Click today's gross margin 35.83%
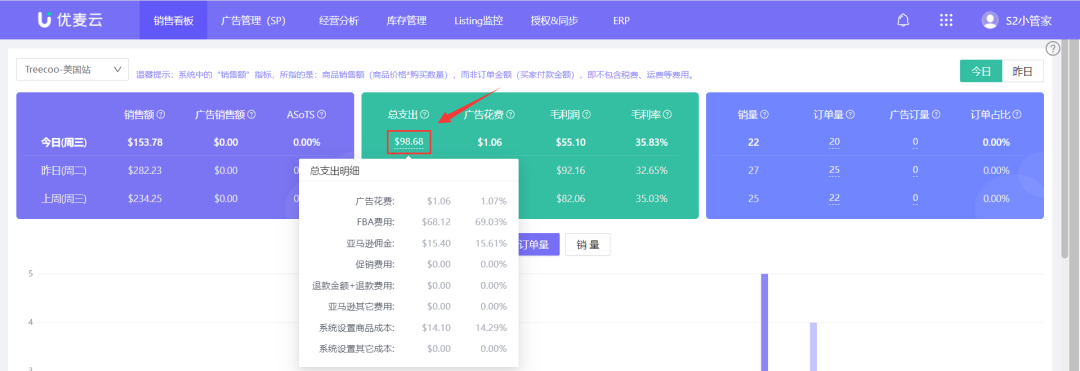This screenshot has width=1080, height=371. [x=652, y=142]
